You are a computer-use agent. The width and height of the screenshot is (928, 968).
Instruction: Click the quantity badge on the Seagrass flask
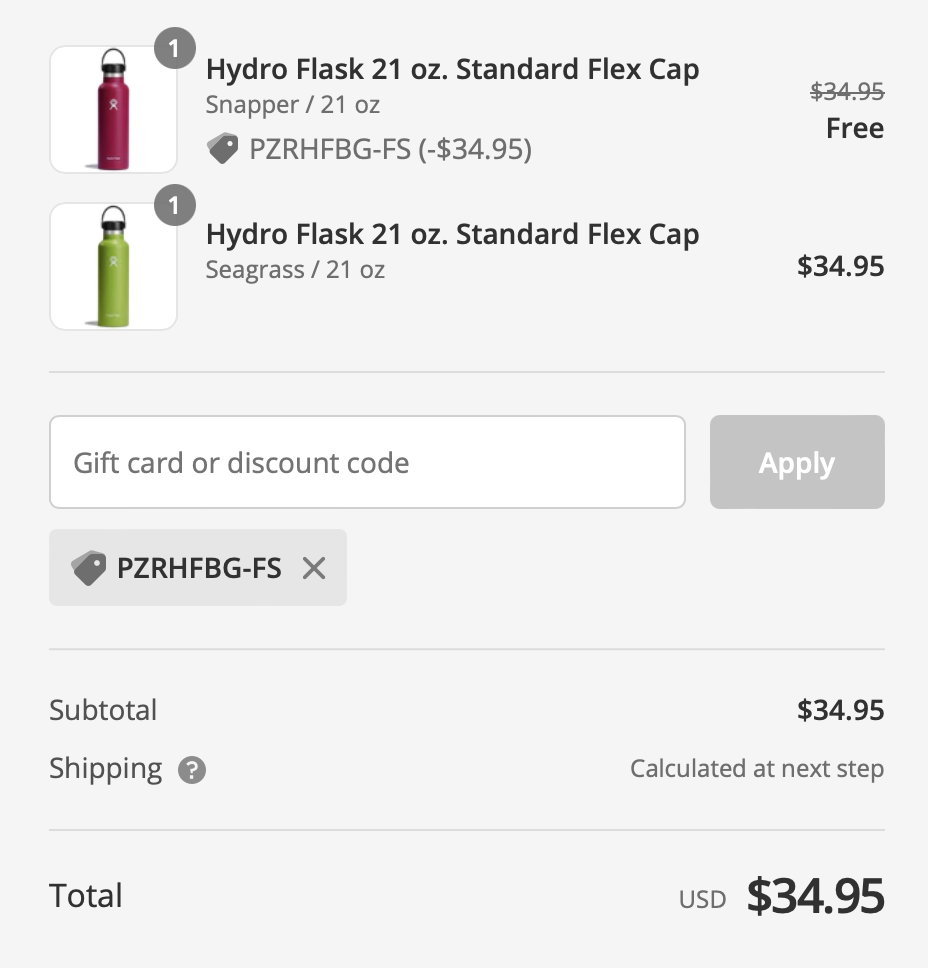pos(176,206)
